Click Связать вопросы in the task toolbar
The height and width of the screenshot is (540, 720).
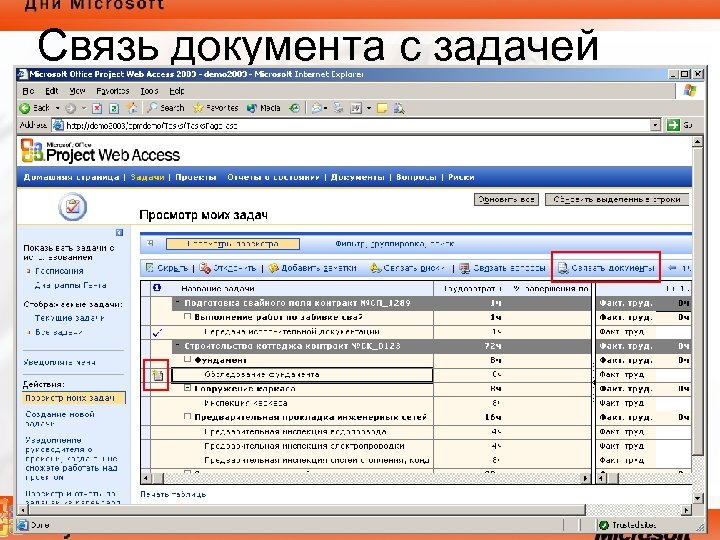point(502,268)
